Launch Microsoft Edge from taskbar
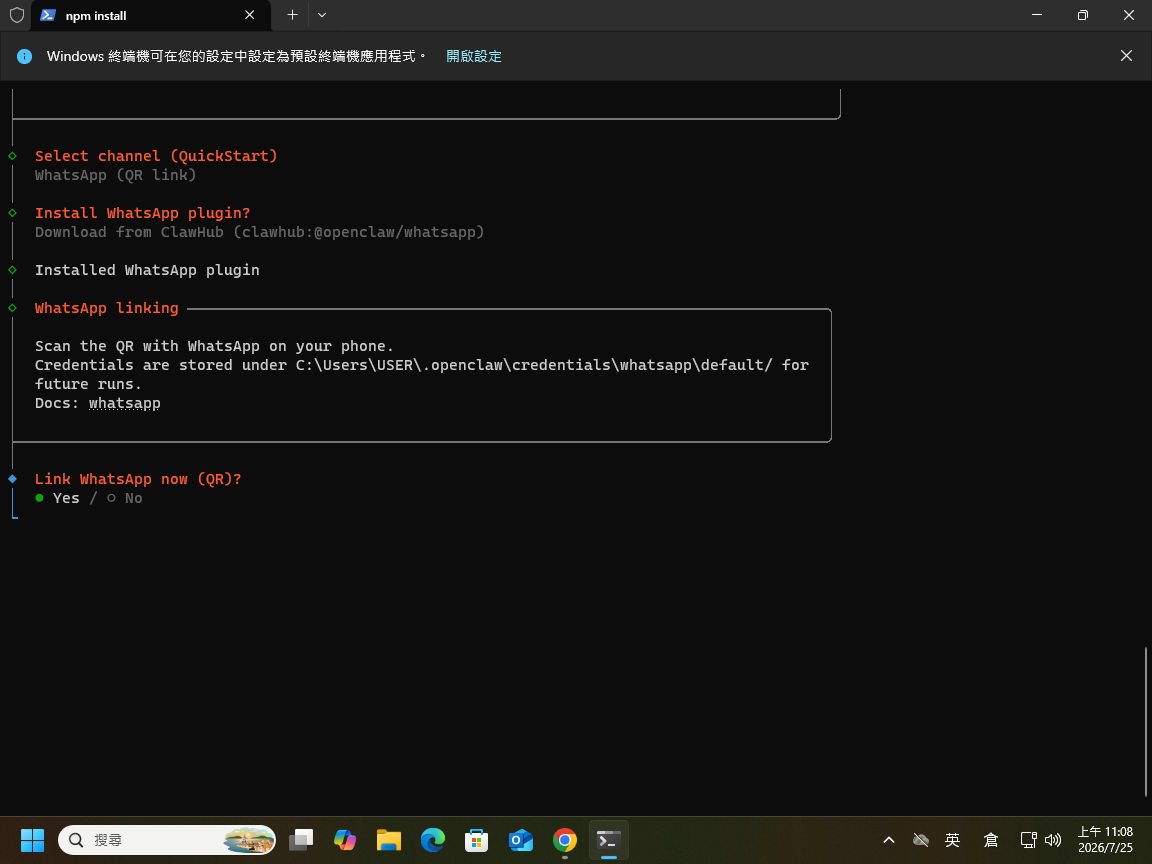Image resolution: width=1152 pixels, height=864 pixels. (x=433, y=840)
